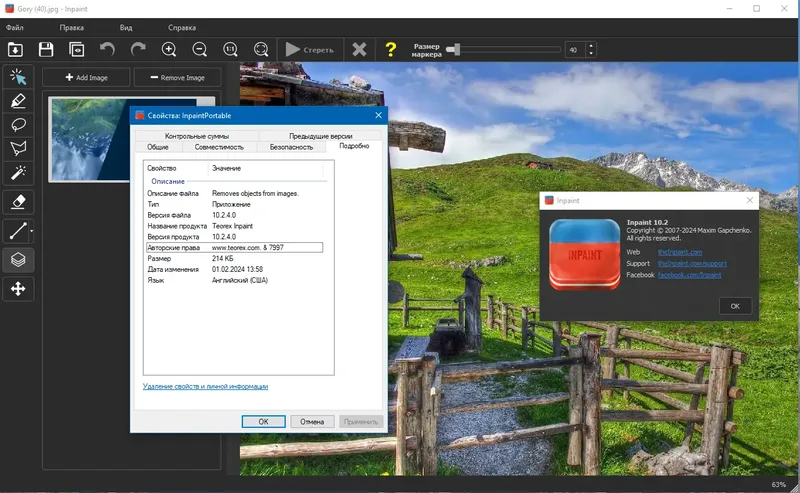Click the Версия файла 10.2.4.0 row

click(235, 215)
